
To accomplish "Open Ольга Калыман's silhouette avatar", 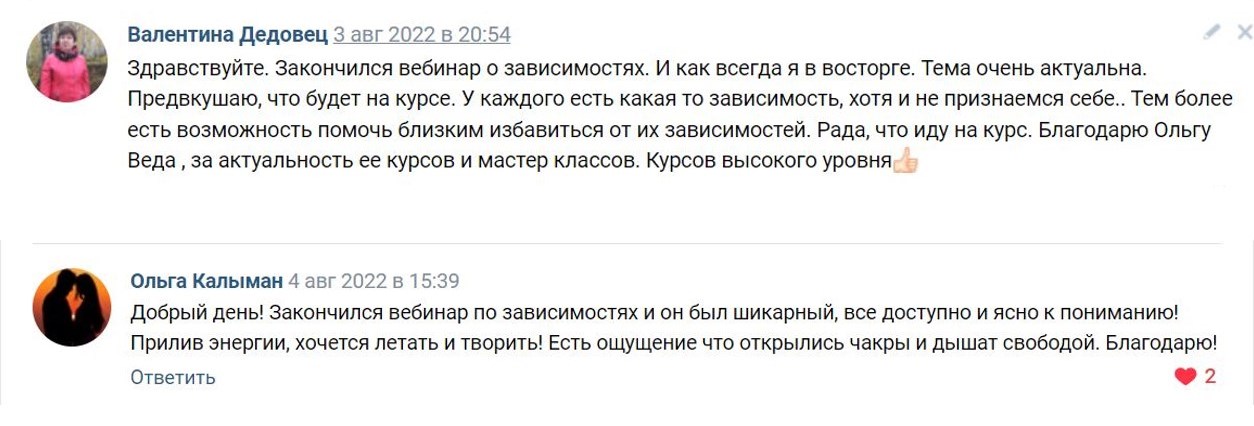I will point(71,307).
